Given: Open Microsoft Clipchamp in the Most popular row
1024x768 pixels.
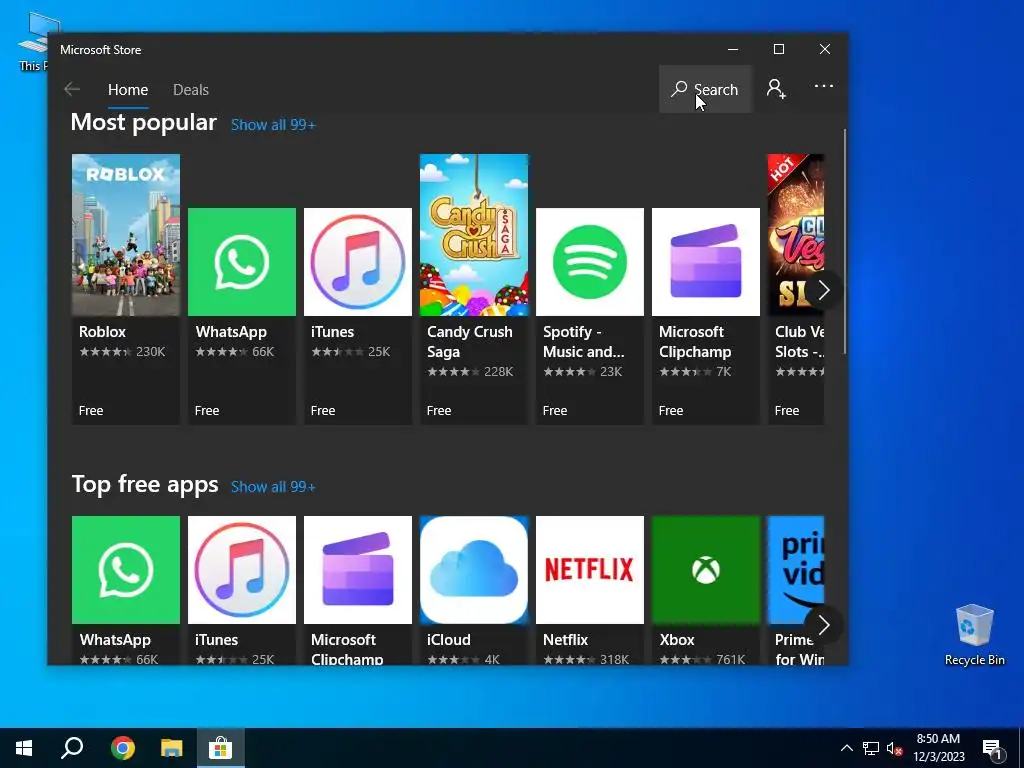Looking at the screenshot, I should coord(706,316).
